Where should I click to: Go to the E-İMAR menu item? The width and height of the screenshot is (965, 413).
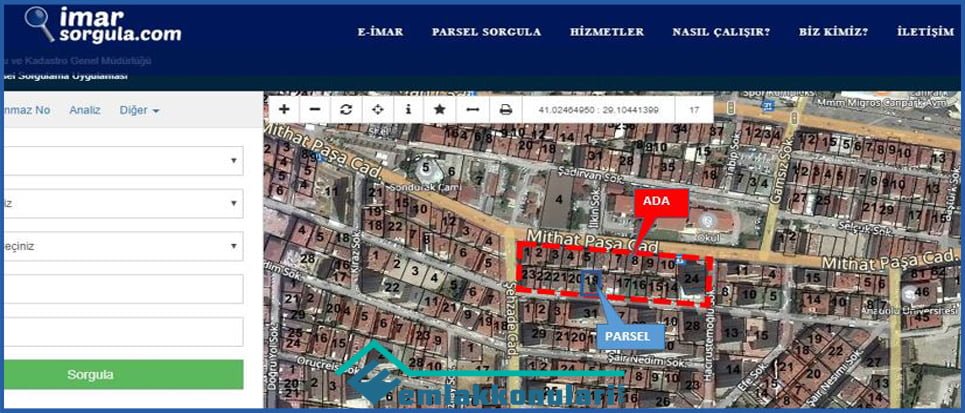click(380, 32)
